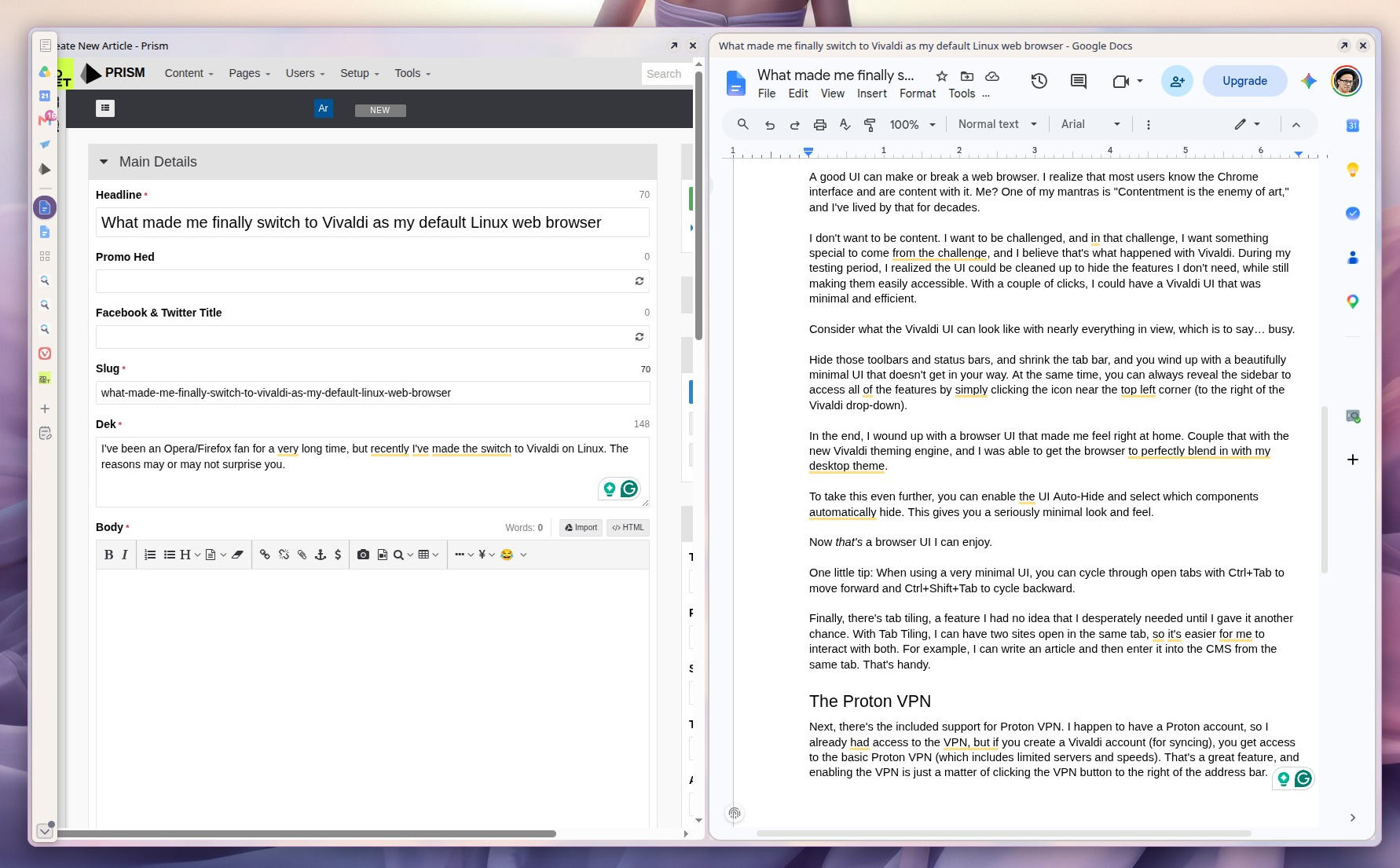Viewport: 1400px width, 868px height.
Task: Open the Setup menu in Prism
Action: click(x=359, y=73)
